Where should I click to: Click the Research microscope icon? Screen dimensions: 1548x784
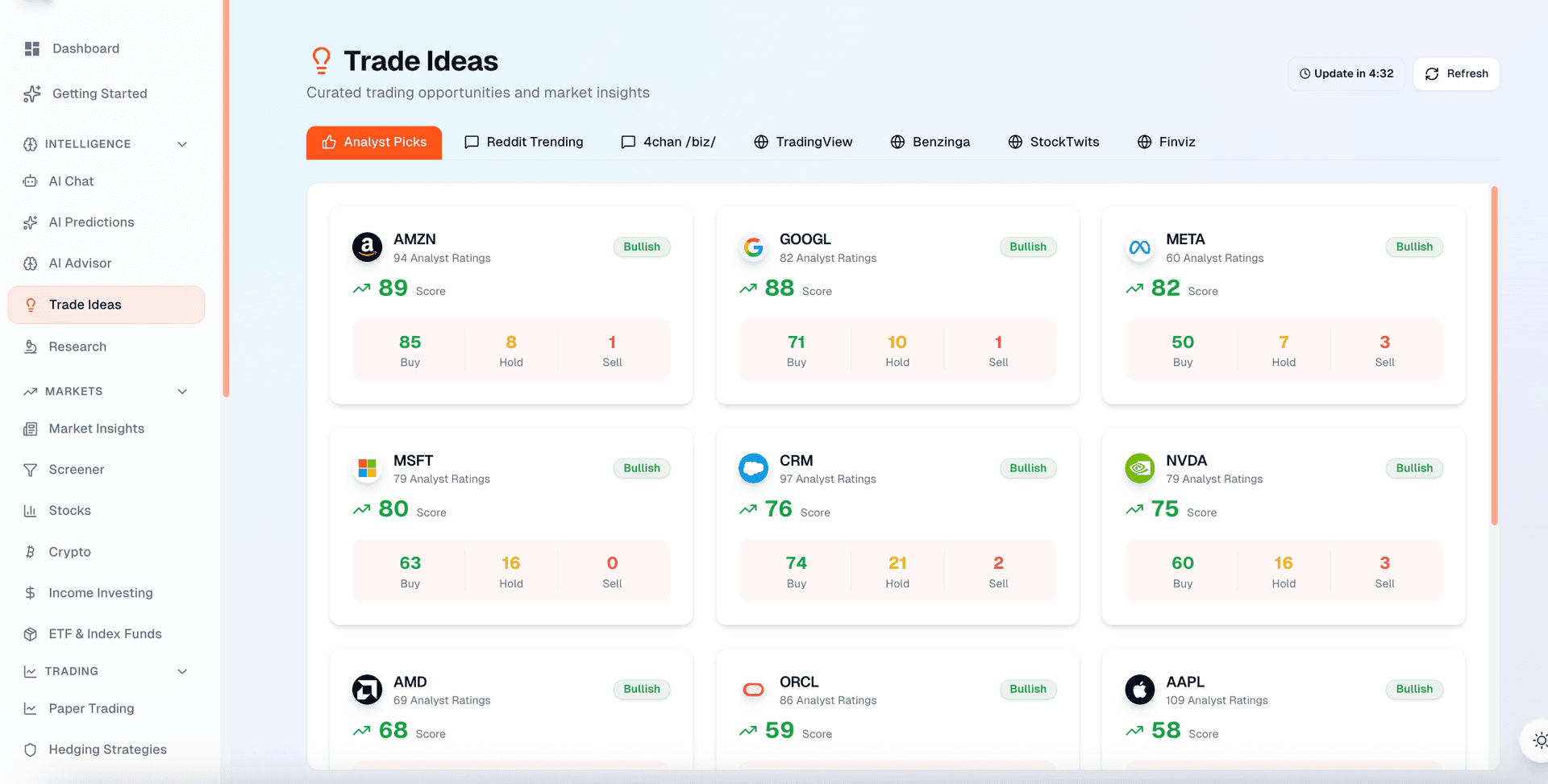[31, 346]
